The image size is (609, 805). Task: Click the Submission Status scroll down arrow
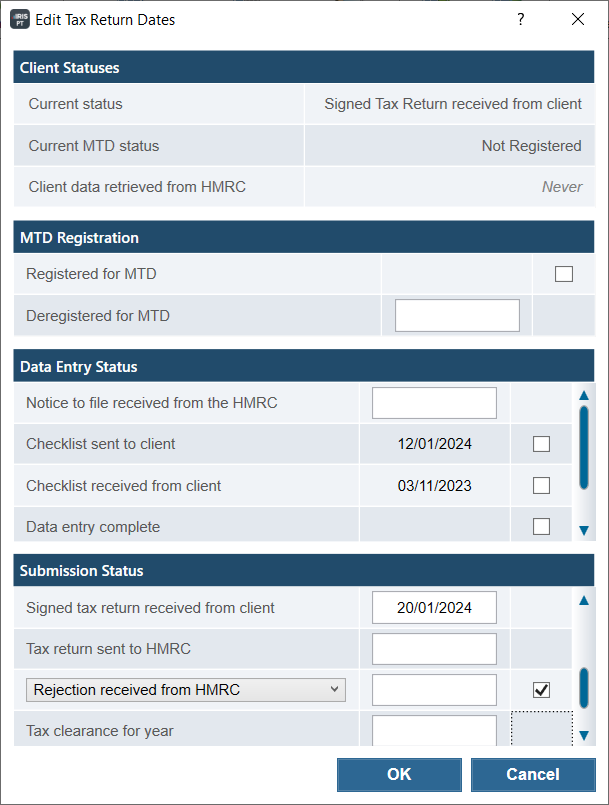584,736
